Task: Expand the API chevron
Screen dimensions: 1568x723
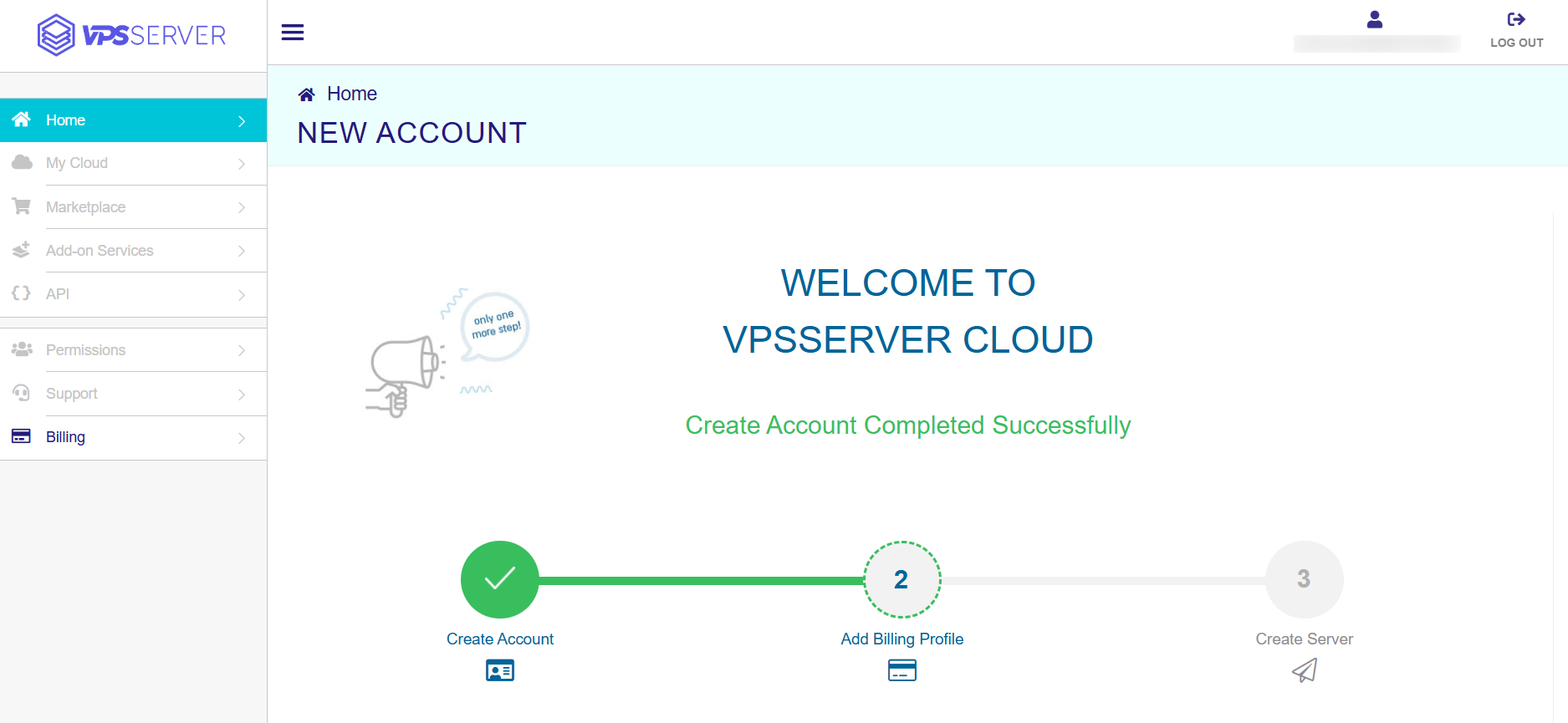Action: click(x=242, y=295)
